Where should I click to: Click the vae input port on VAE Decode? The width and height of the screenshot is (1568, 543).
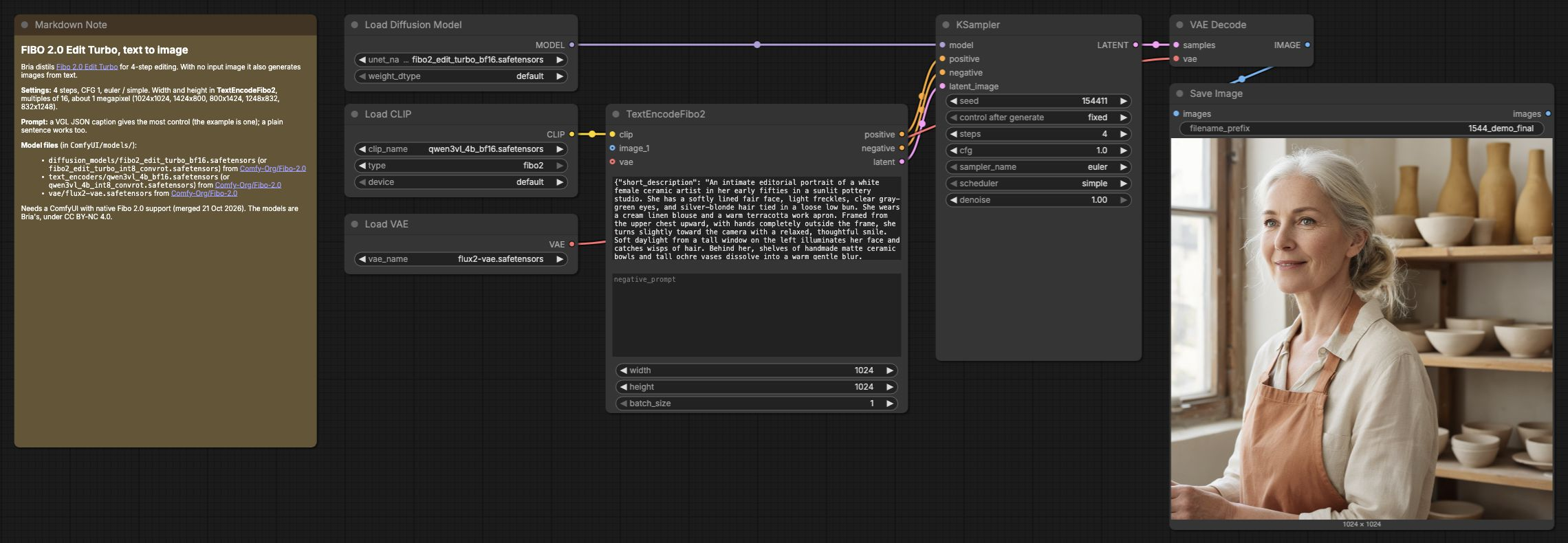1176,59
